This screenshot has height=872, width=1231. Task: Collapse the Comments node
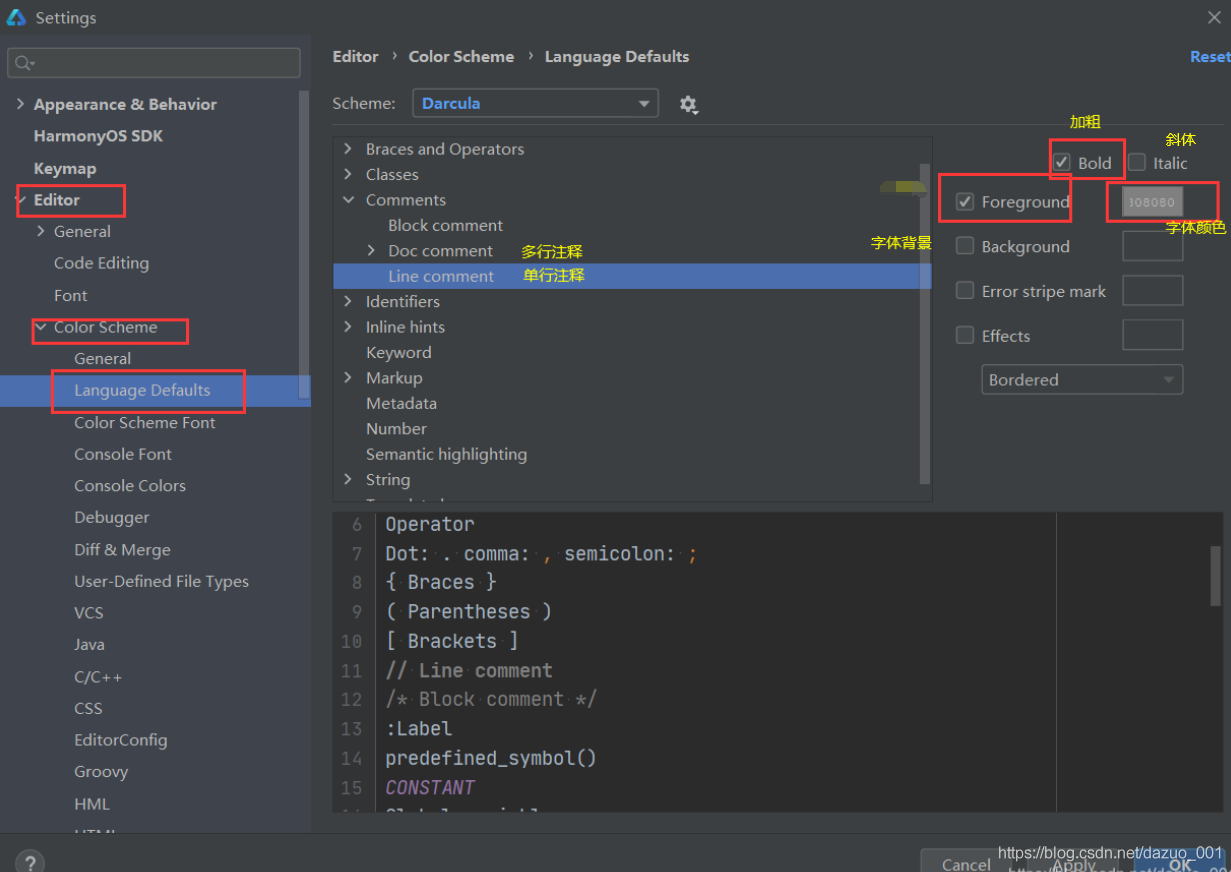pyautogui.click(x=348, y=200)
